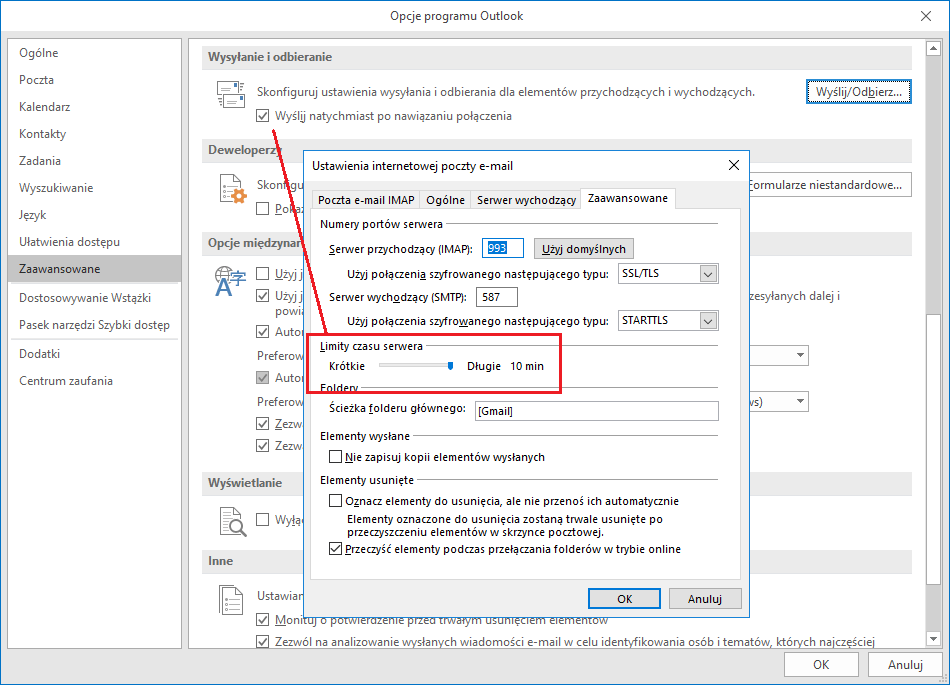Screen dimensions: 950x685
Task: Go to 'Kontakty' options category
Action: point(95,134)
